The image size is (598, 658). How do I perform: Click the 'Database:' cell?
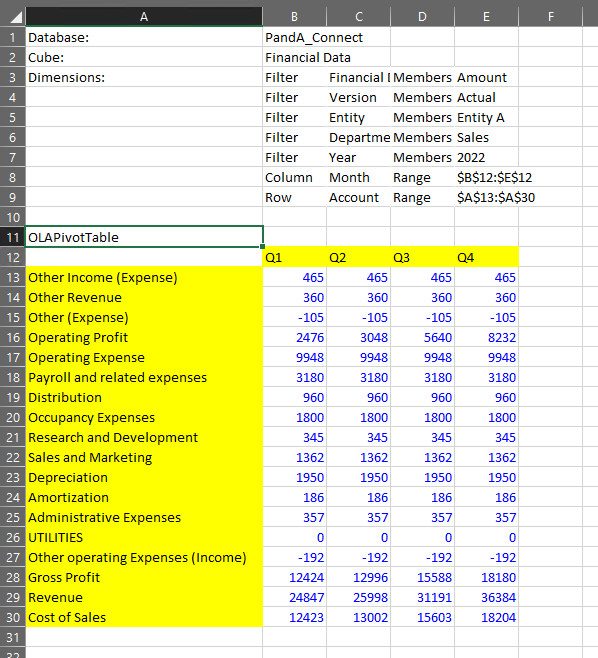tap(144, 37)
